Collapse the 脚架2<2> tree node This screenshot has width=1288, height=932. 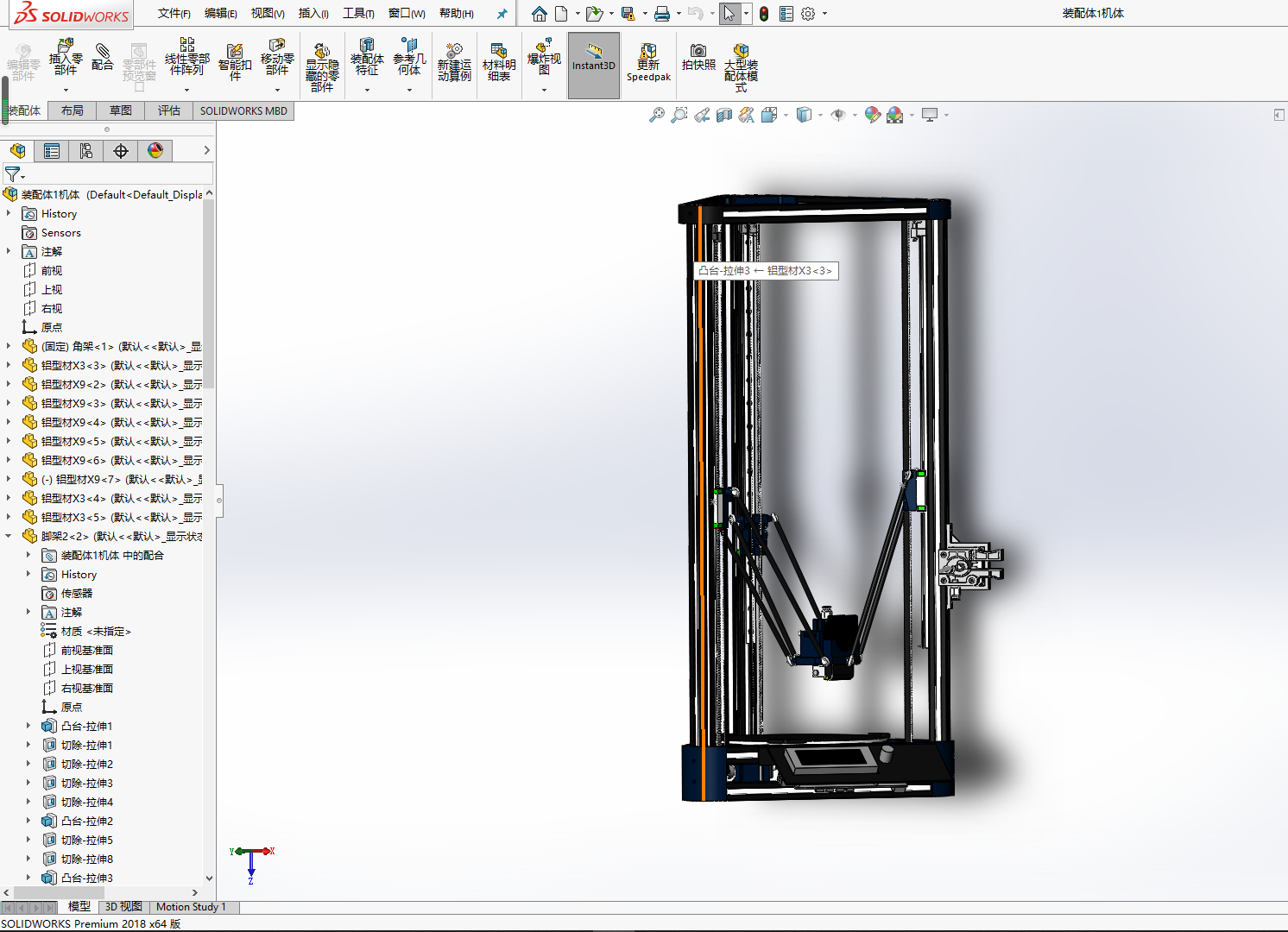9,536
